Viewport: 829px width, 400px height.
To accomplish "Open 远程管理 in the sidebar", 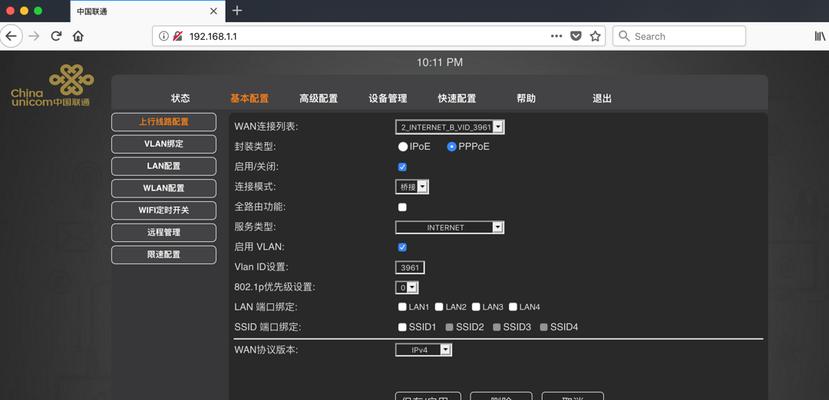I will [x=164, y=232].
